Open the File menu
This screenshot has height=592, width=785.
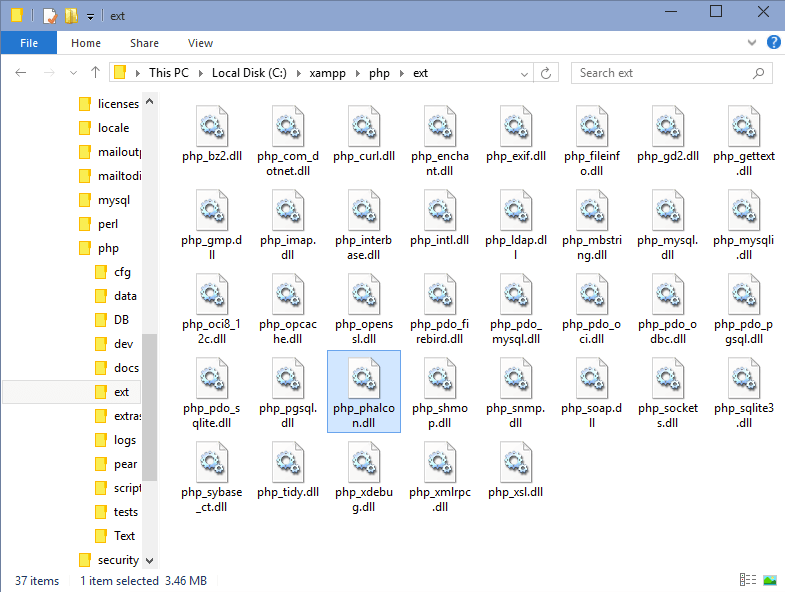point(29,43)
